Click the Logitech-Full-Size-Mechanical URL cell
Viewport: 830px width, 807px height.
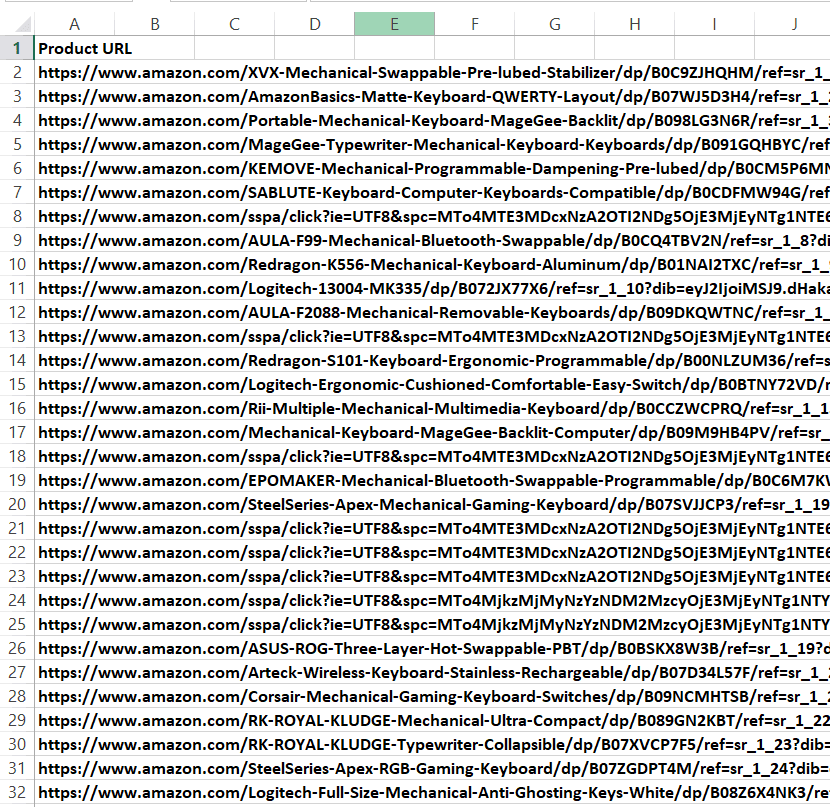(432, 792)
